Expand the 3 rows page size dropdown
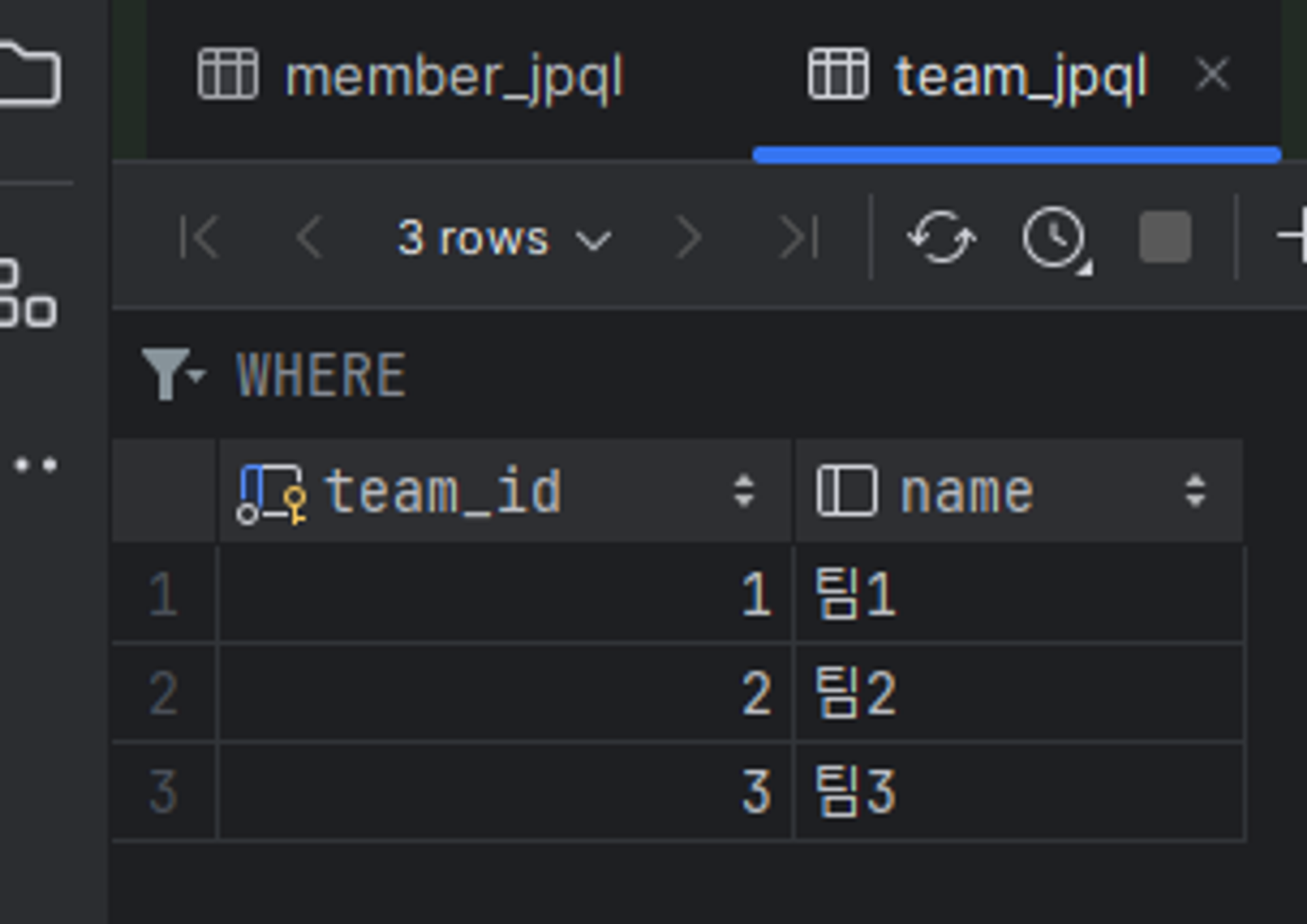This screenshot has height=924, width=1307. click(x=503, y=239)
